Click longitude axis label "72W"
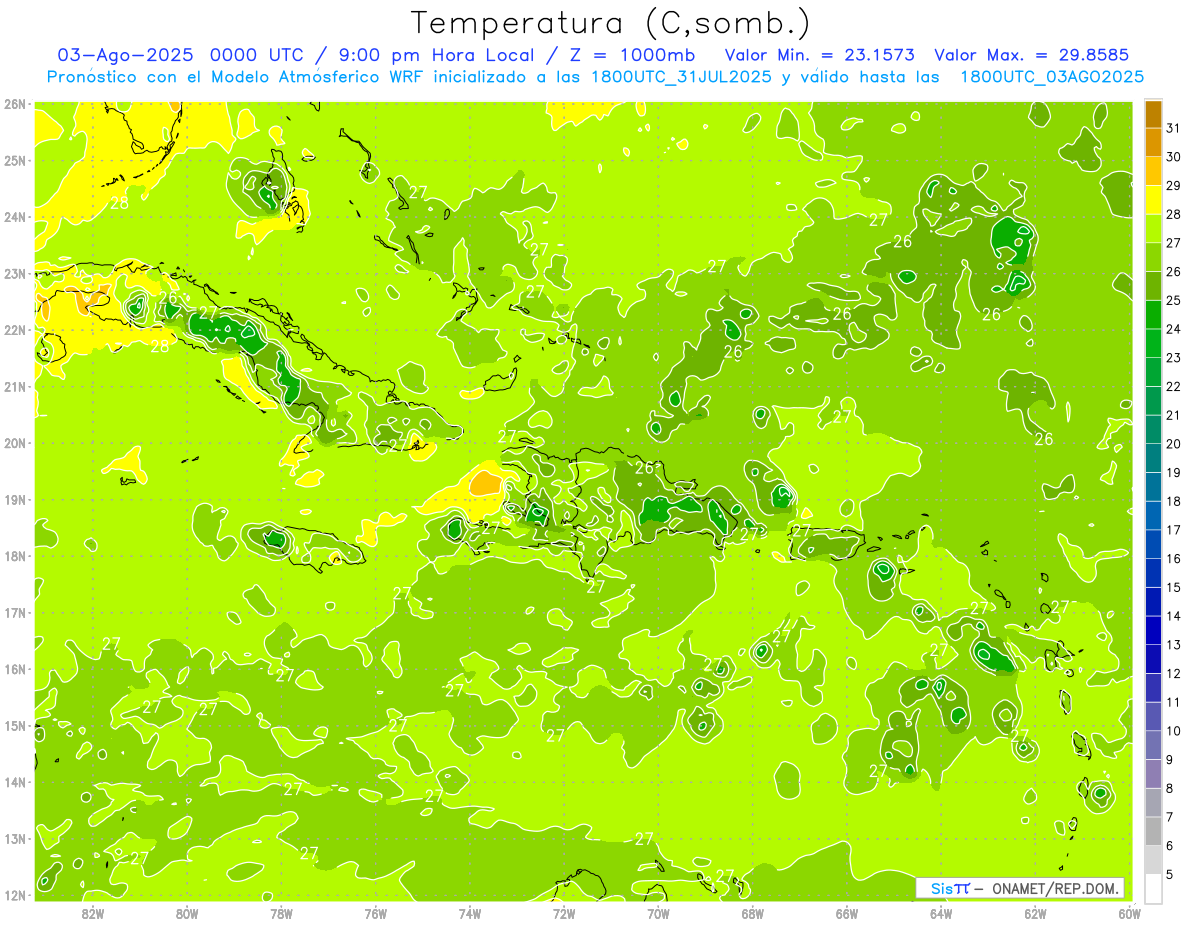The image size is (1200, 927). 564,912
